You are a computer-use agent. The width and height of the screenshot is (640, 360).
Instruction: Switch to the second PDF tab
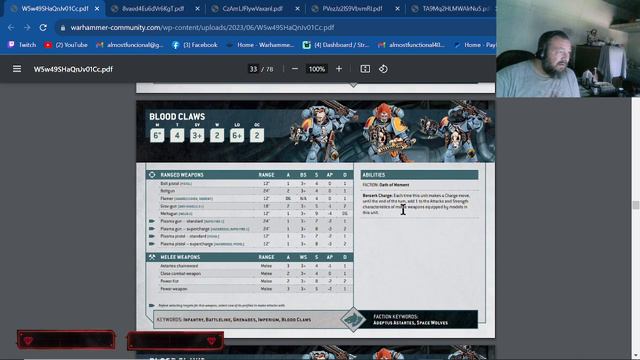[x=153, y=8]
